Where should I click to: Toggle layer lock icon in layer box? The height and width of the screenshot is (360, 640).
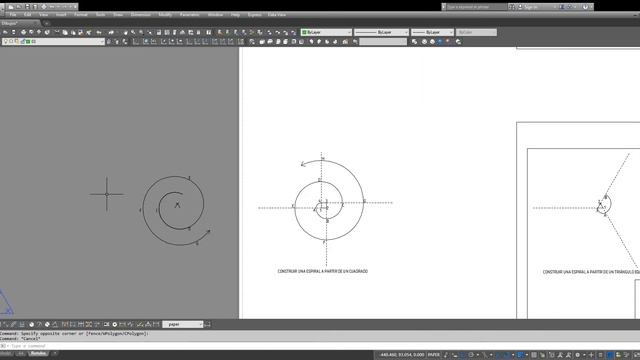(x=22, y=41)
